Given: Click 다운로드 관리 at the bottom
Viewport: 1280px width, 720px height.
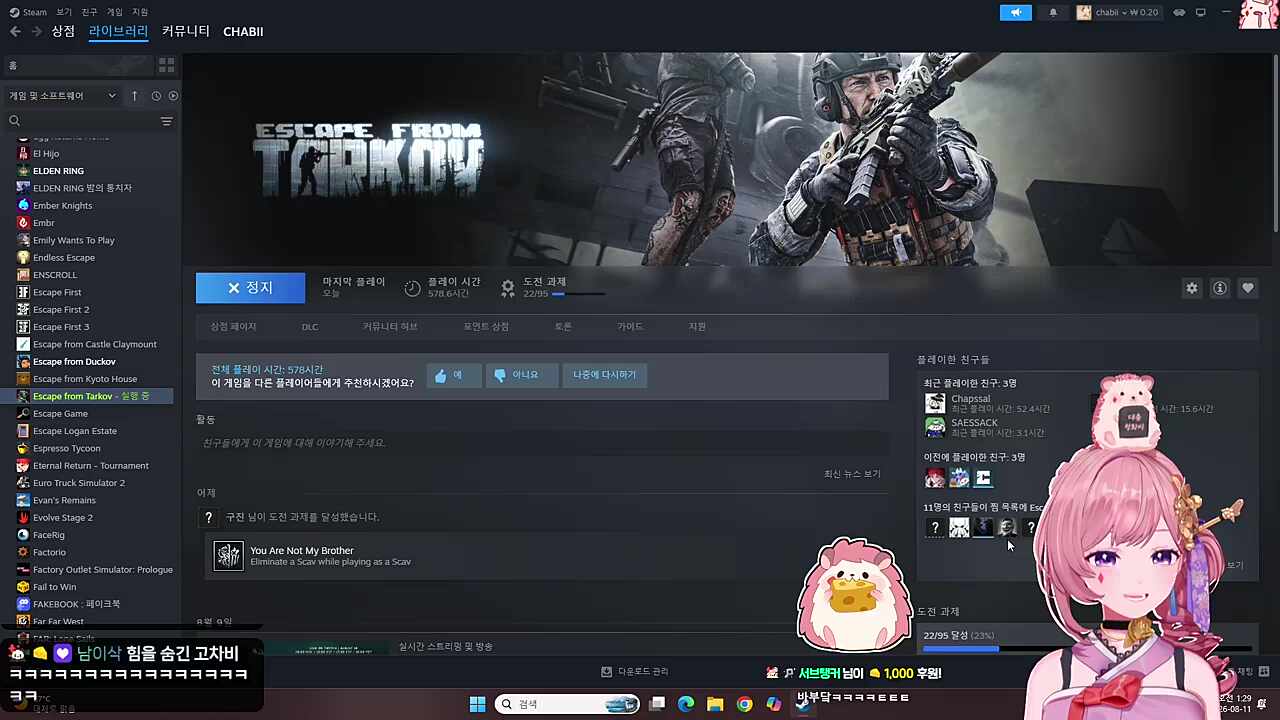Looking at the screenshot, I should click(636, 672).
